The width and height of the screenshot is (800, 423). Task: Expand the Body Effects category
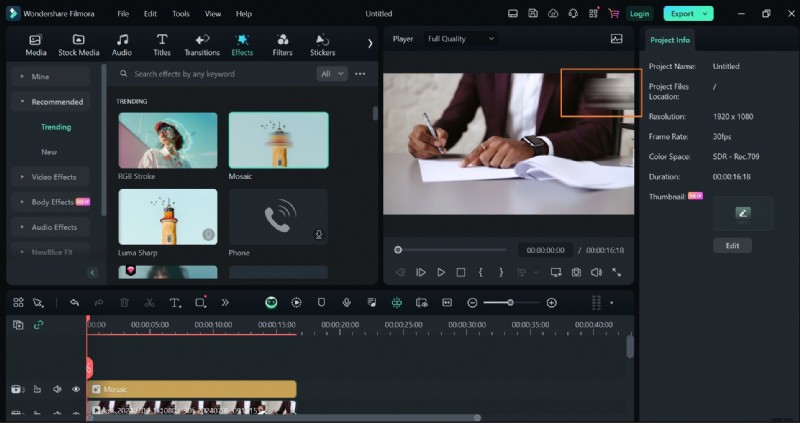click(x=50, y=202)
